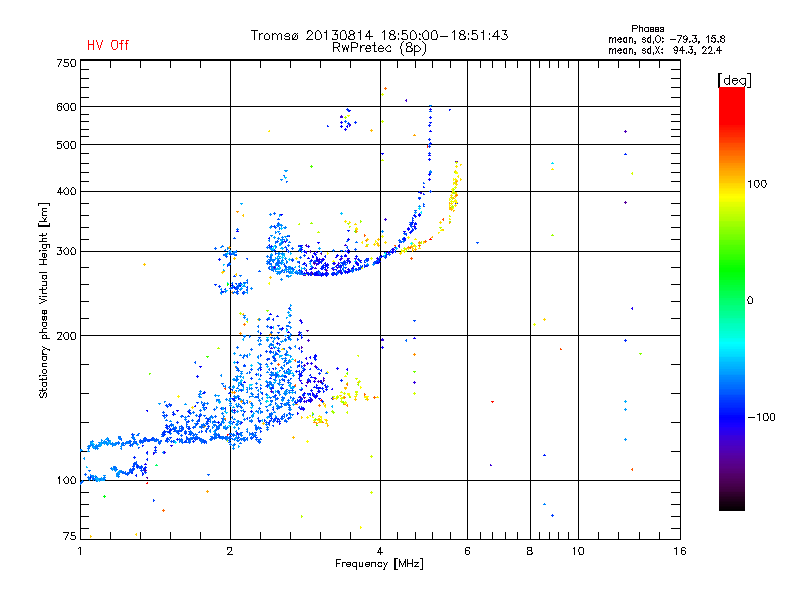
Task: Click the rainbow phase colorbar
Action: coord(732,298)
